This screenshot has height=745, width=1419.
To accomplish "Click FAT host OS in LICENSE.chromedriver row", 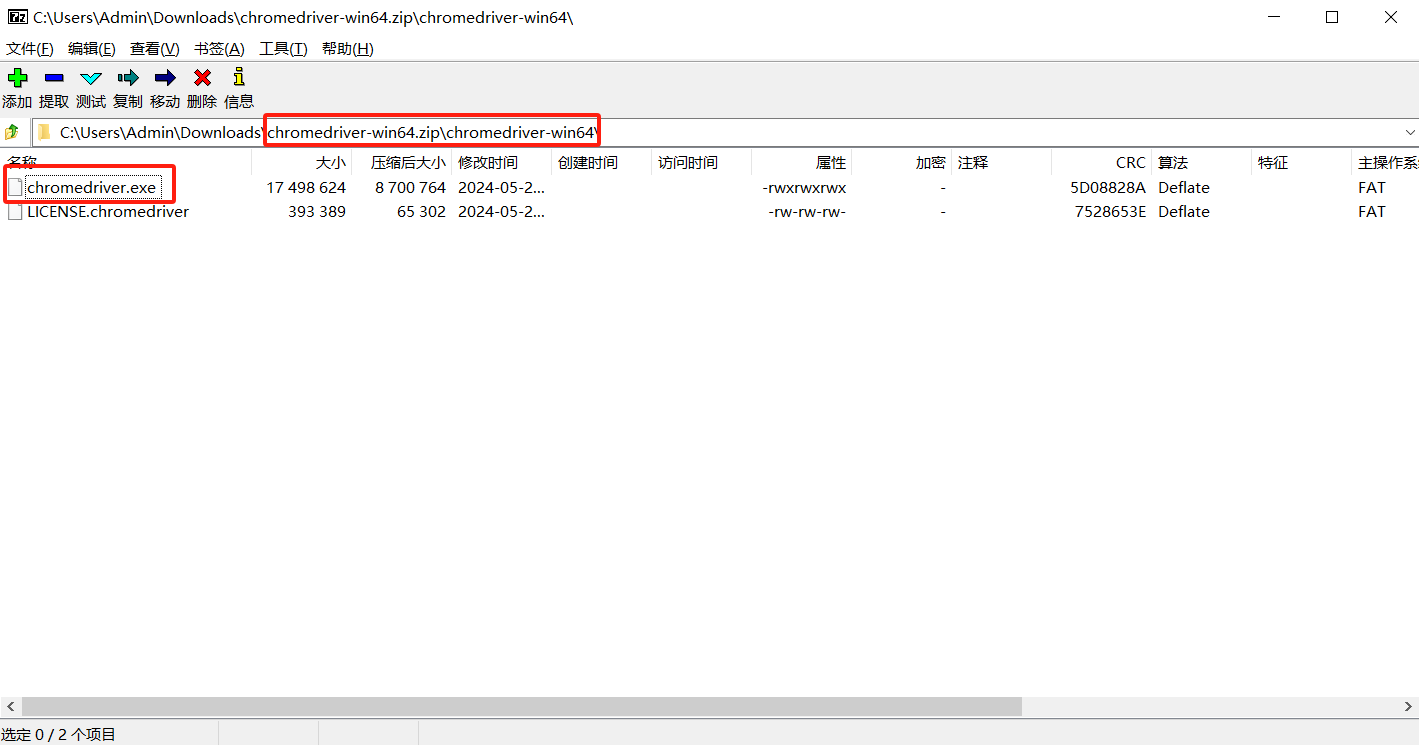I will 1372,212.
